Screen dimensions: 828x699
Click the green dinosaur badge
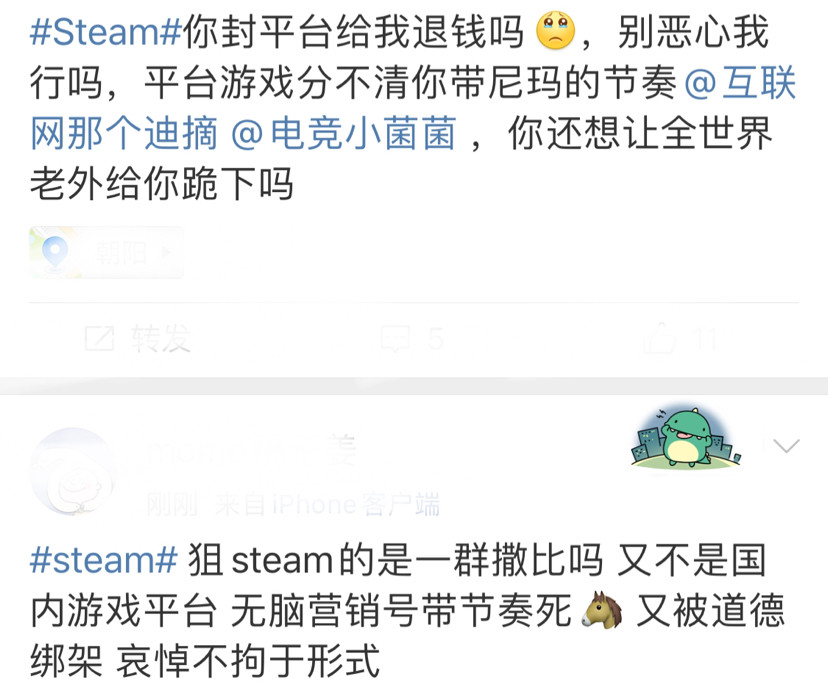686,438
